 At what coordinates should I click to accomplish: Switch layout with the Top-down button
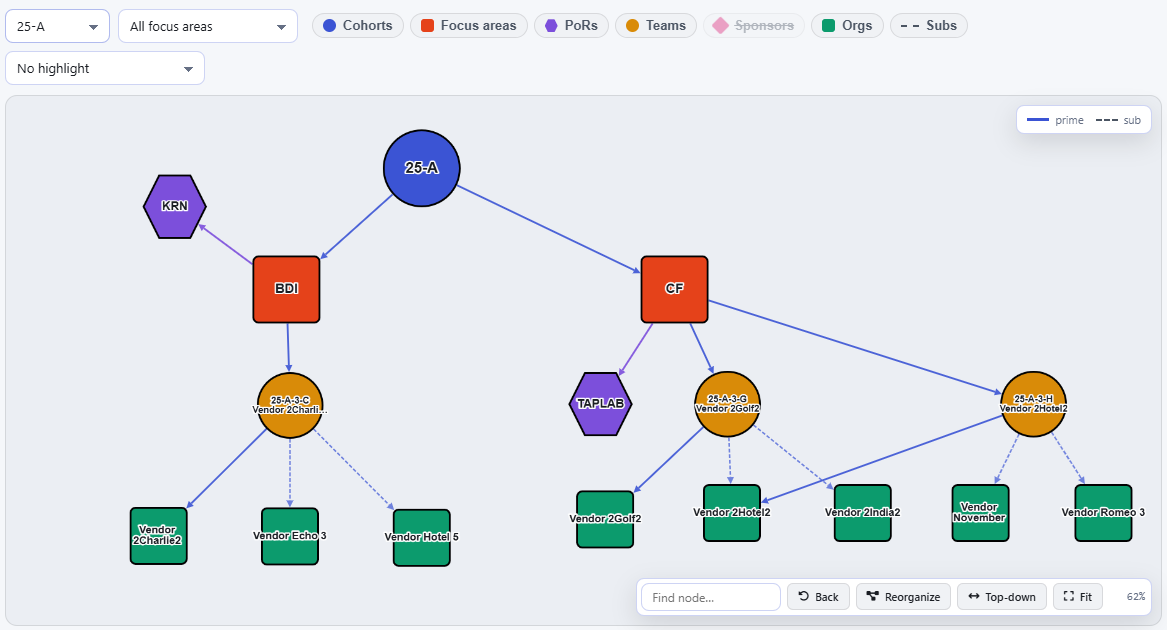click(1001, 596)
